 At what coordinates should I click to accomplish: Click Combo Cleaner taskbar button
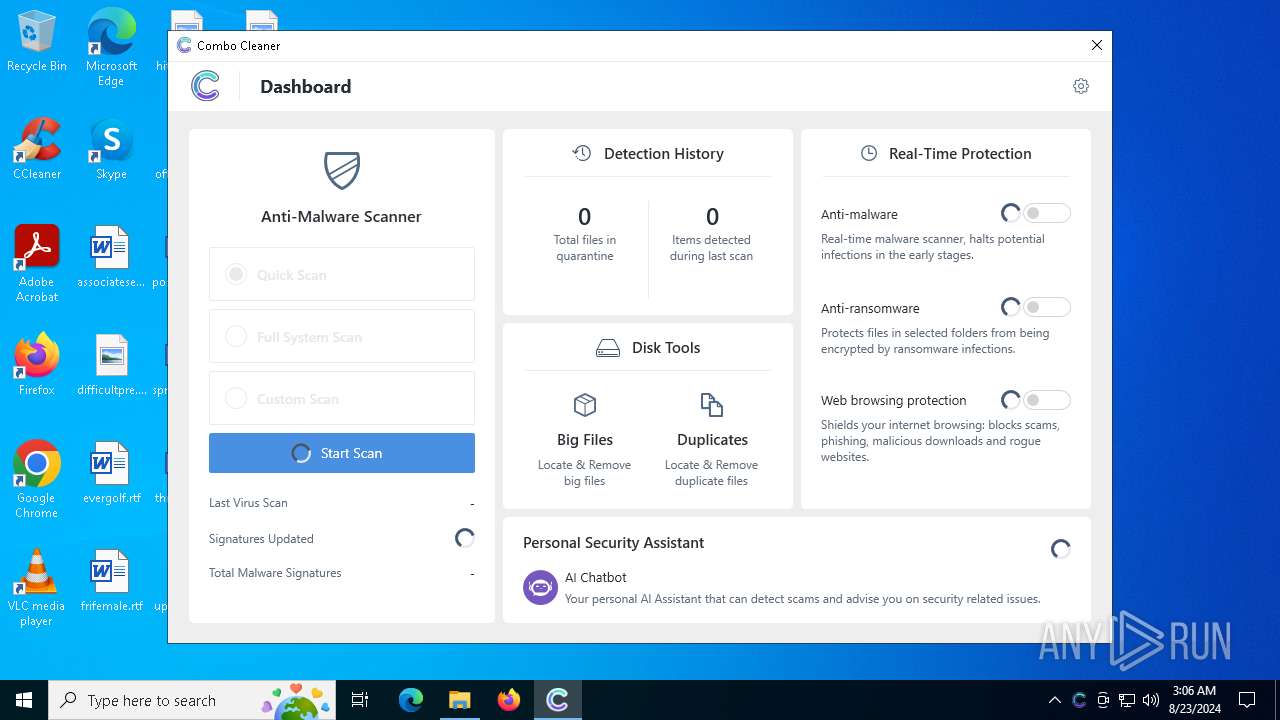point(558,700)
